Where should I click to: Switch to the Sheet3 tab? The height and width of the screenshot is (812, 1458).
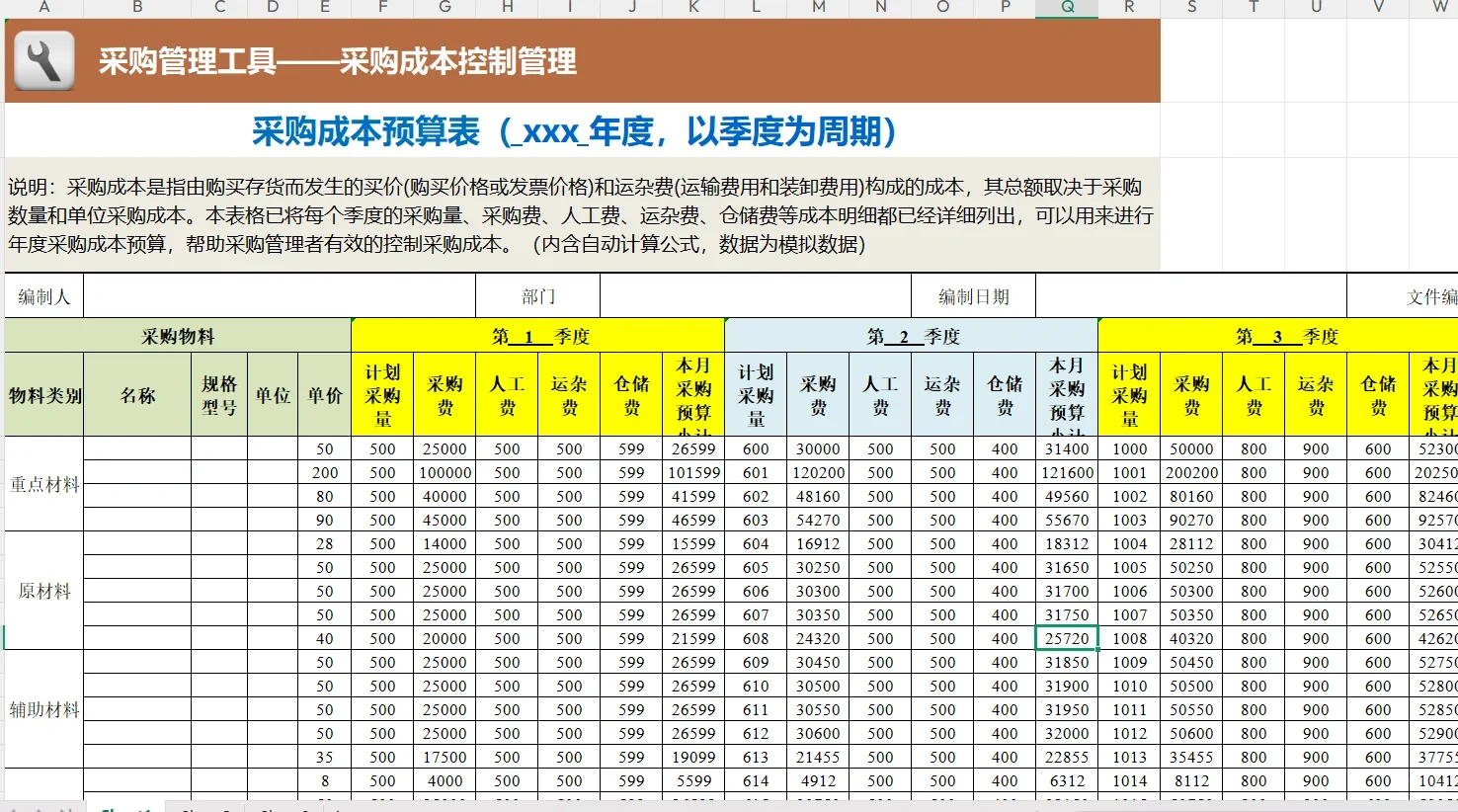point(284,808)
